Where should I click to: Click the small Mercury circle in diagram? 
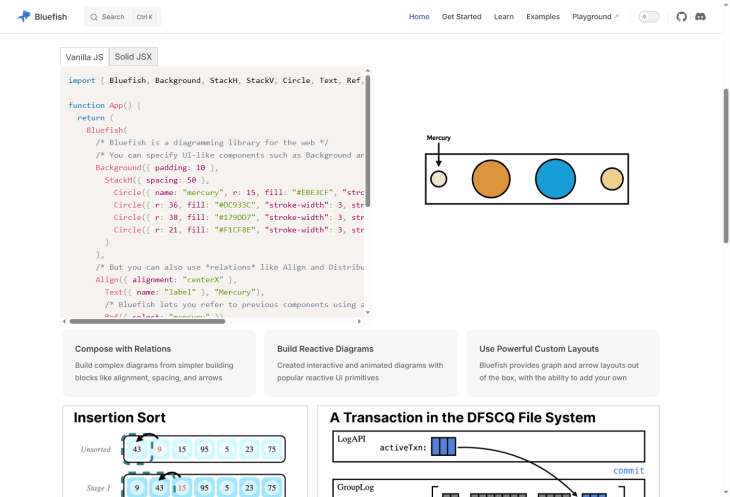pos(439,179)
